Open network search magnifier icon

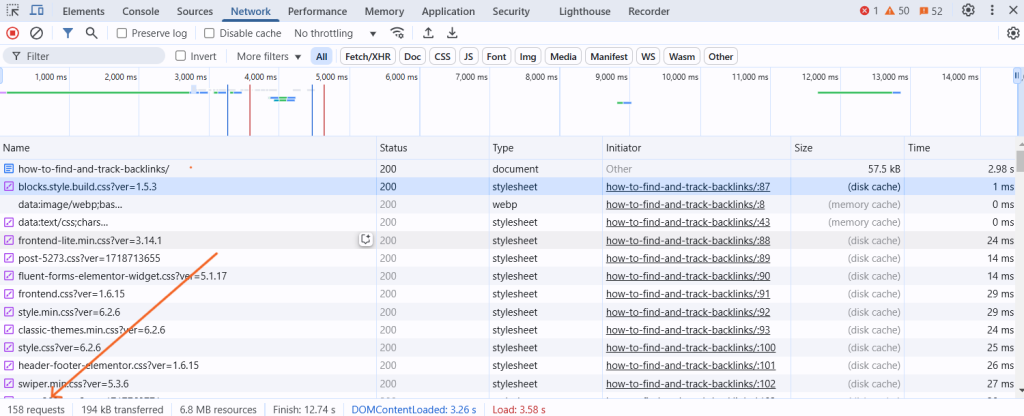91,33
